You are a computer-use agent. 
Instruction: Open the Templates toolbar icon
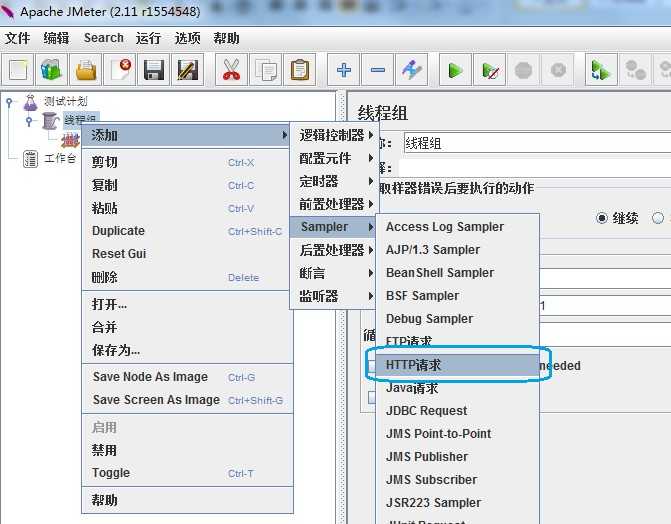pos(51,69)
